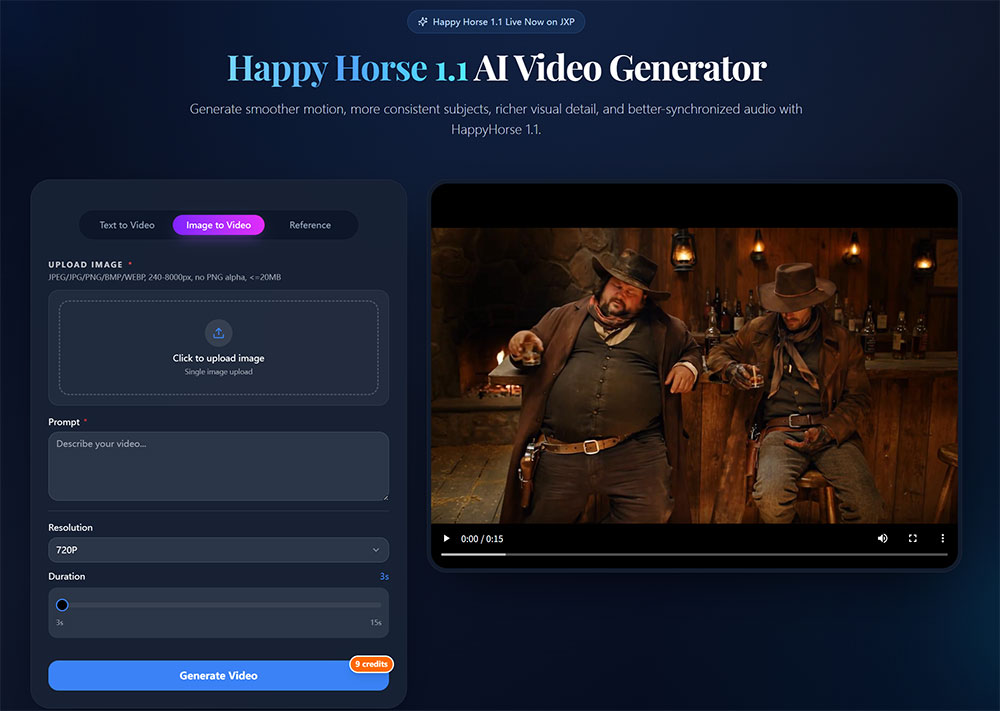
Task: Click the 15s maximum label under slider
Action: click(376, 622)
